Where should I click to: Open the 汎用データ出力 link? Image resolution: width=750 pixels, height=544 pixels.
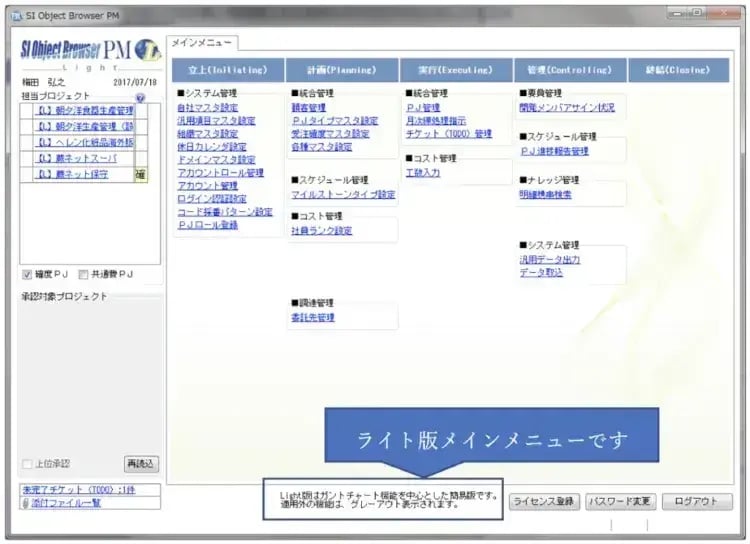click(x=550, y=259)
